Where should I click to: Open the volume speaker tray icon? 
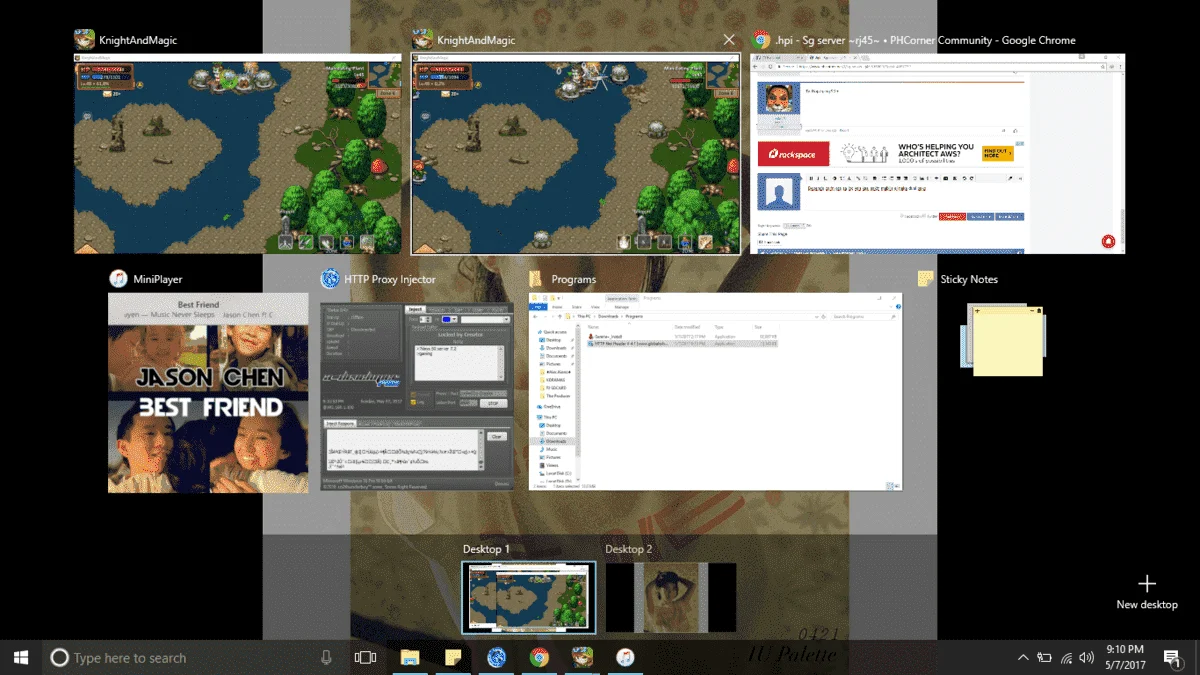(1088, 657)
